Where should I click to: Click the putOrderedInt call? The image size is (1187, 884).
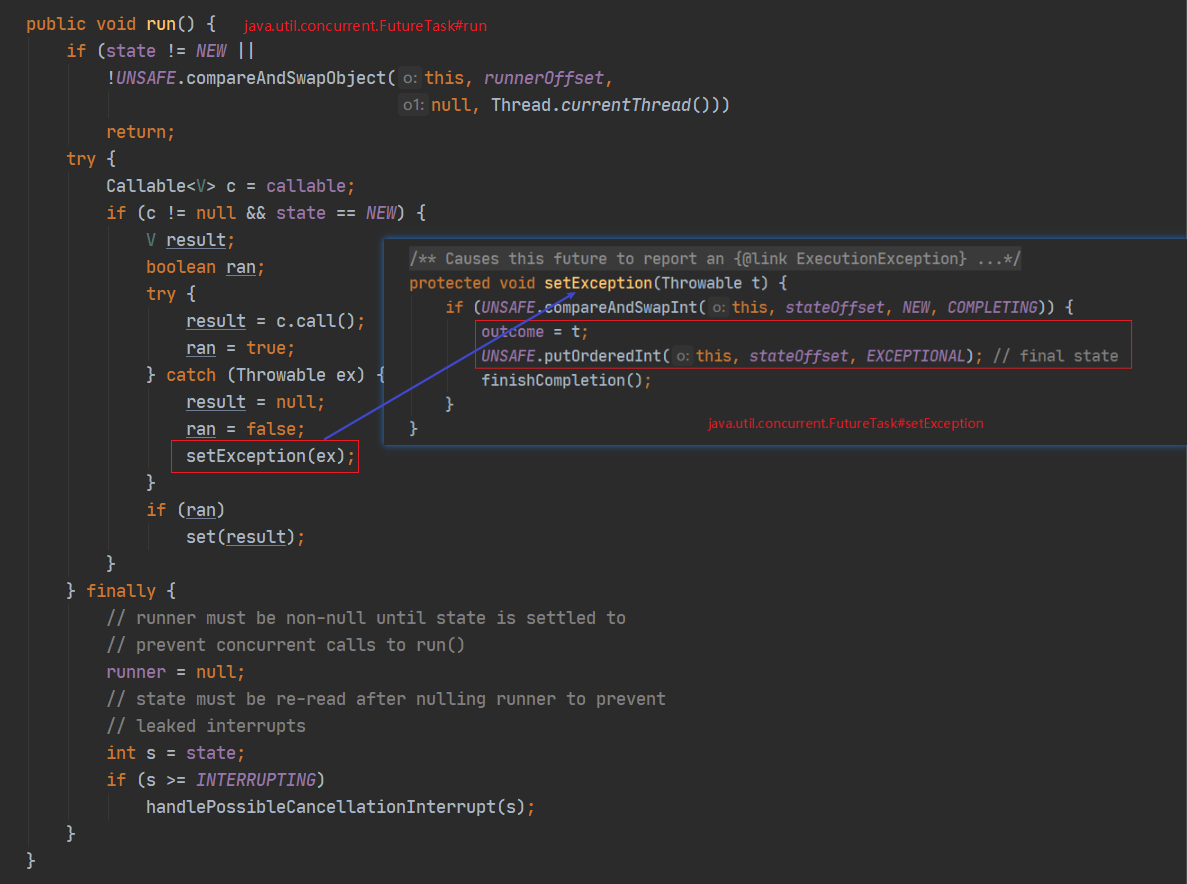[x=603, y=356]
